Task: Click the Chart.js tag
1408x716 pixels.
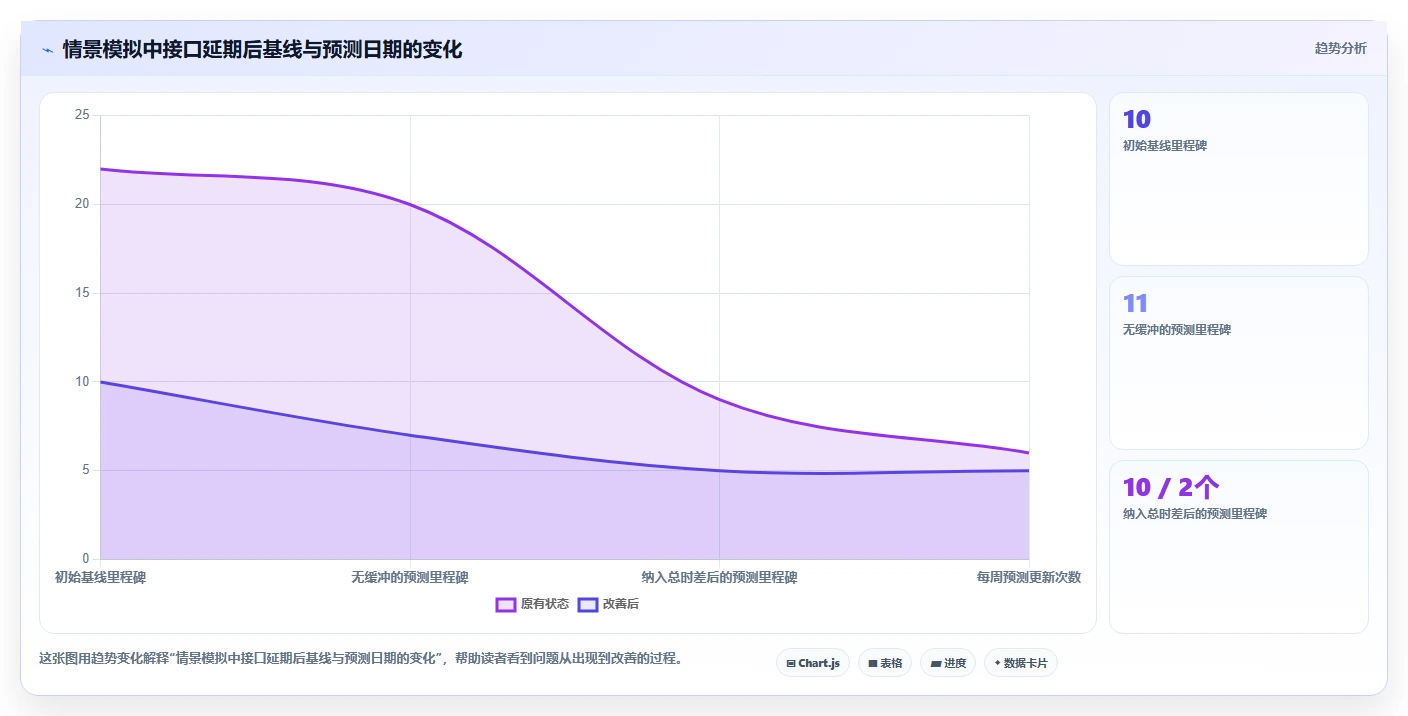Action: (x=812, y=663)
